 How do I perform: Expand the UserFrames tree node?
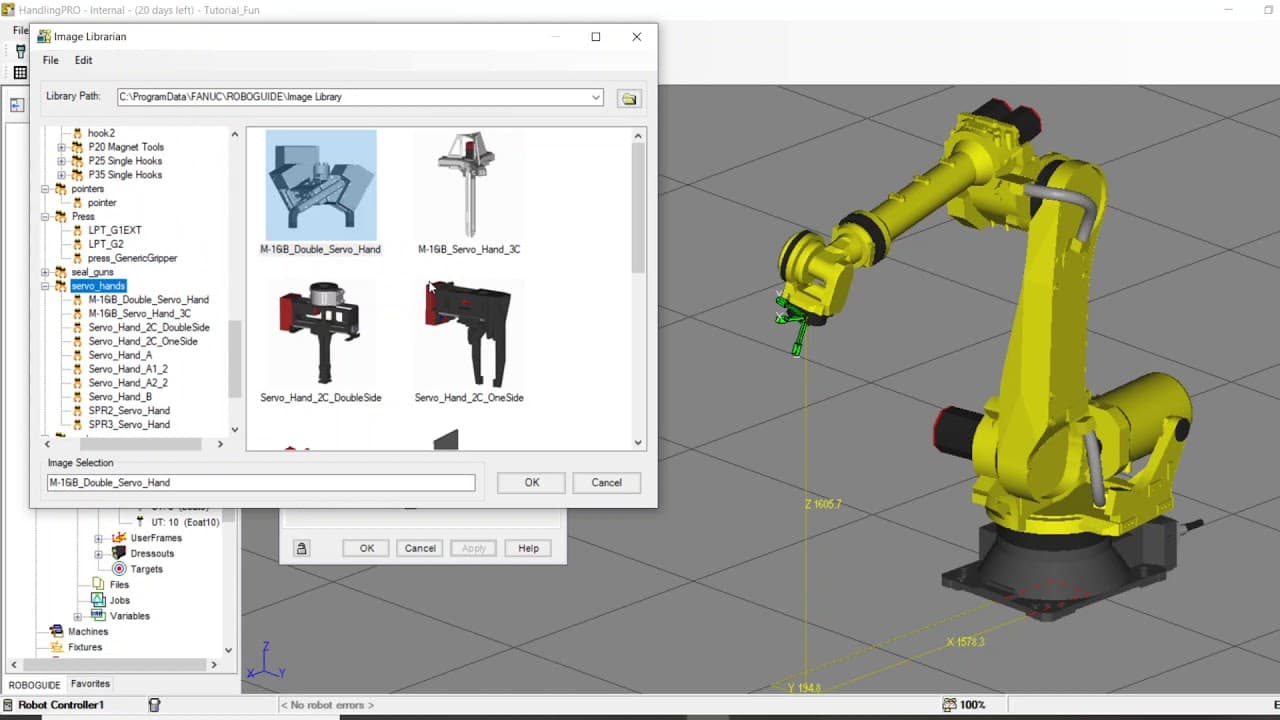(x=98, y=537)
